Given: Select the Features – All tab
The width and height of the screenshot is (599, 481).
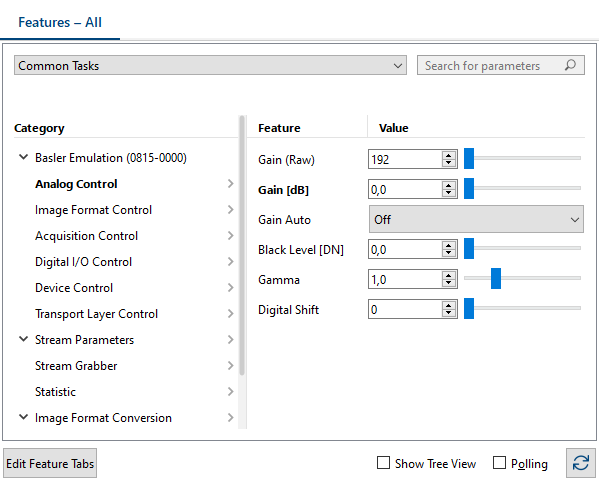Looking at the screenshot, I should (x=60, y=22).
